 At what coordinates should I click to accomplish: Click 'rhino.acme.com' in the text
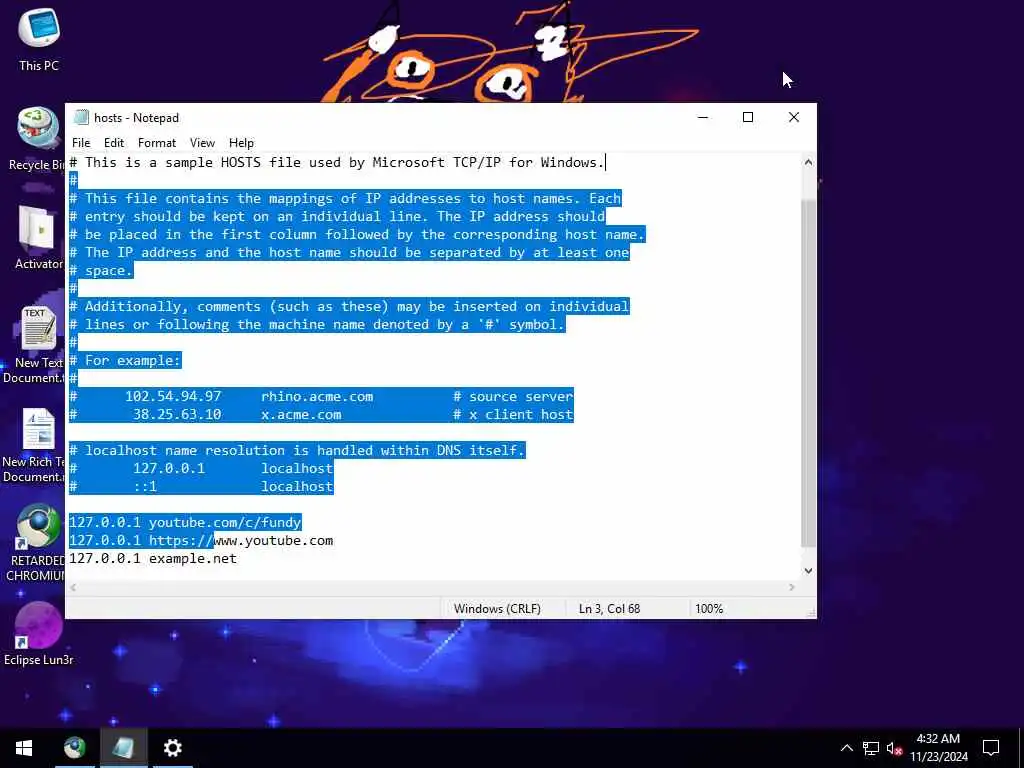[x=317, y=396]
